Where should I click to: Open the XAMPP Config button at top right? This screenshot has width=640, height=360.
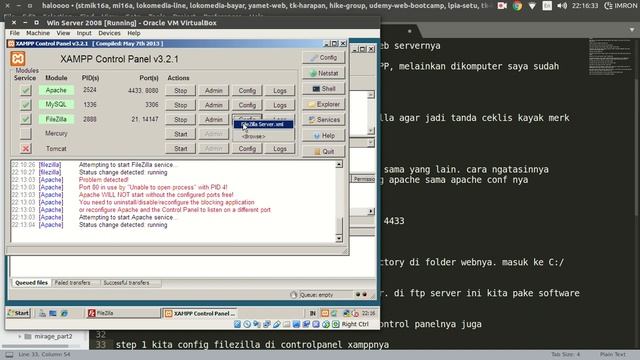pos(324,58)
